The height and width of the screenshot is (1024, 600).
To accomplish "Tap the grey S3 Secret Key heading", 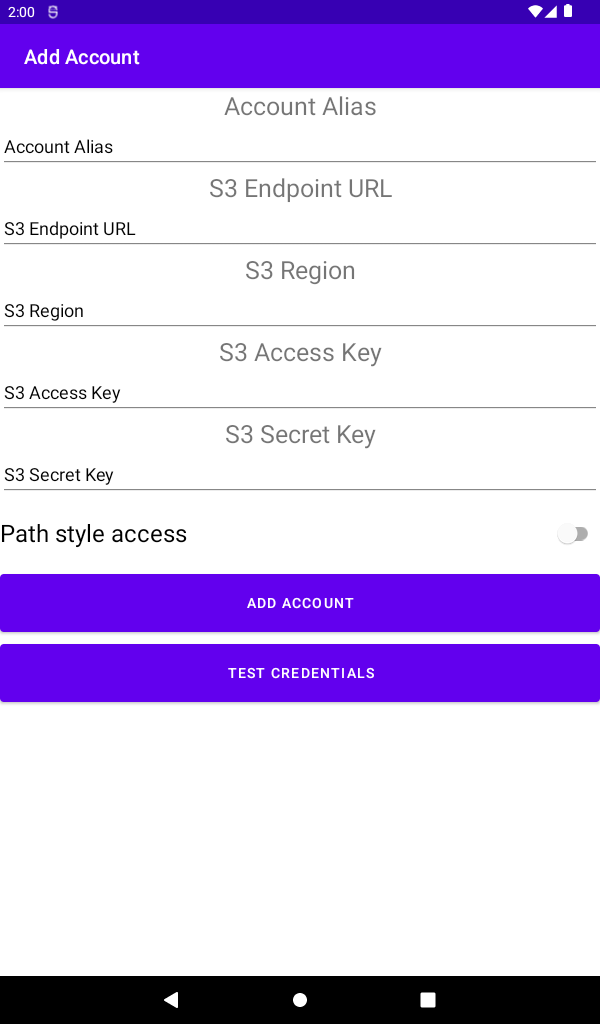I will tap(300, 435).
